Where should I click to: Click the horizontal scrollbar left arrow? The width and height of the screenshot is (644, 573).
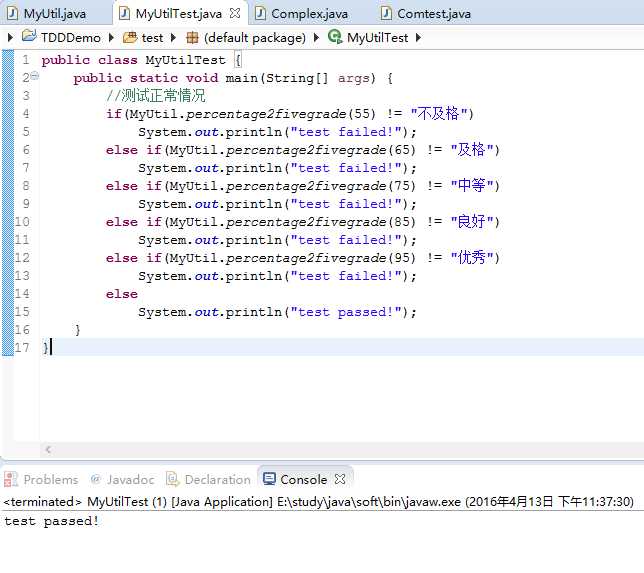pos(48,449)
